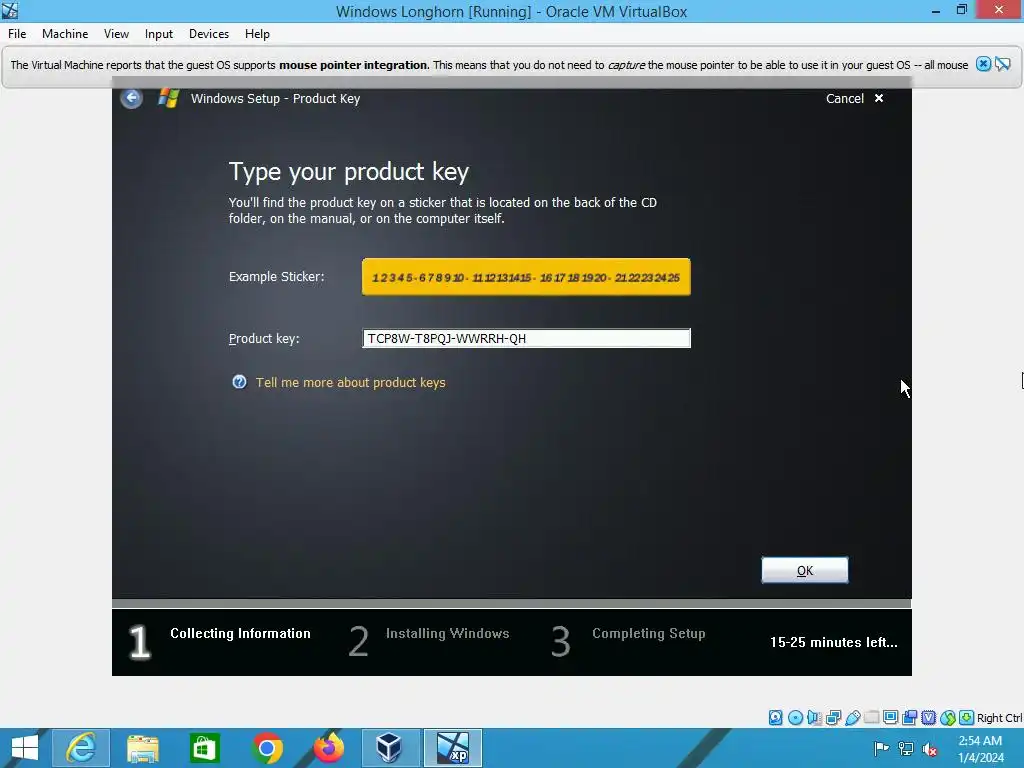
Task: Click the Cancel X in Windows Setup
Action: click(x=879, y=98)
